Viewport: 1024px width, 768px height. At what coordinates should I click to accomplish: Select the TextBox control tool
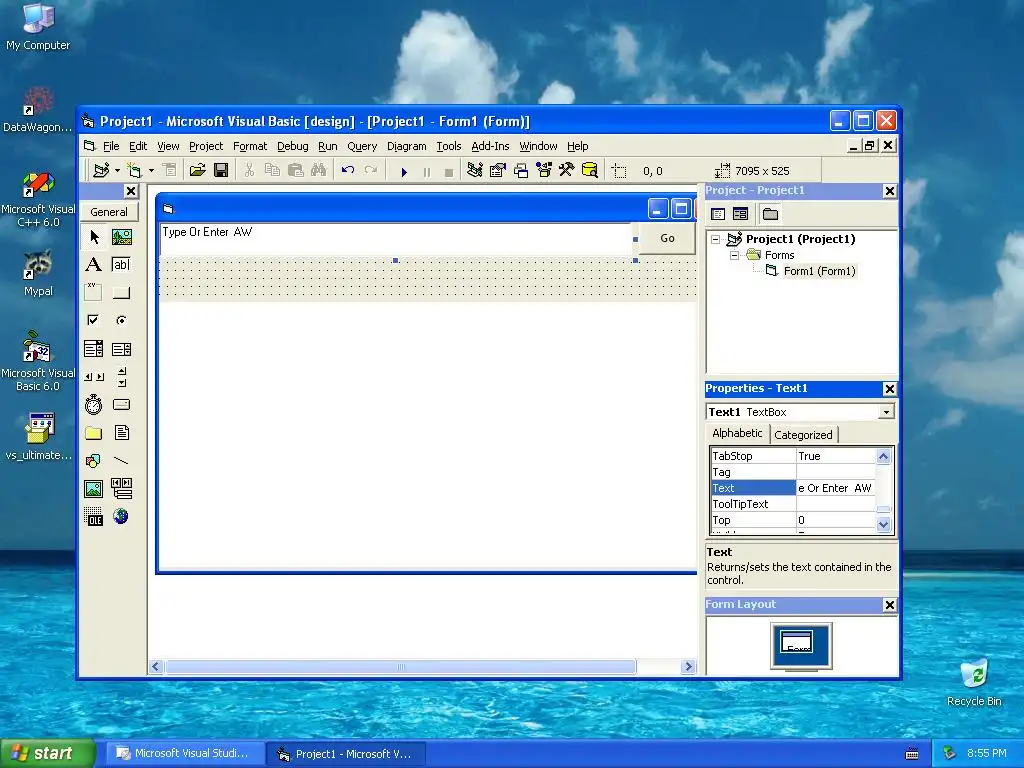[x=121, y=264]
